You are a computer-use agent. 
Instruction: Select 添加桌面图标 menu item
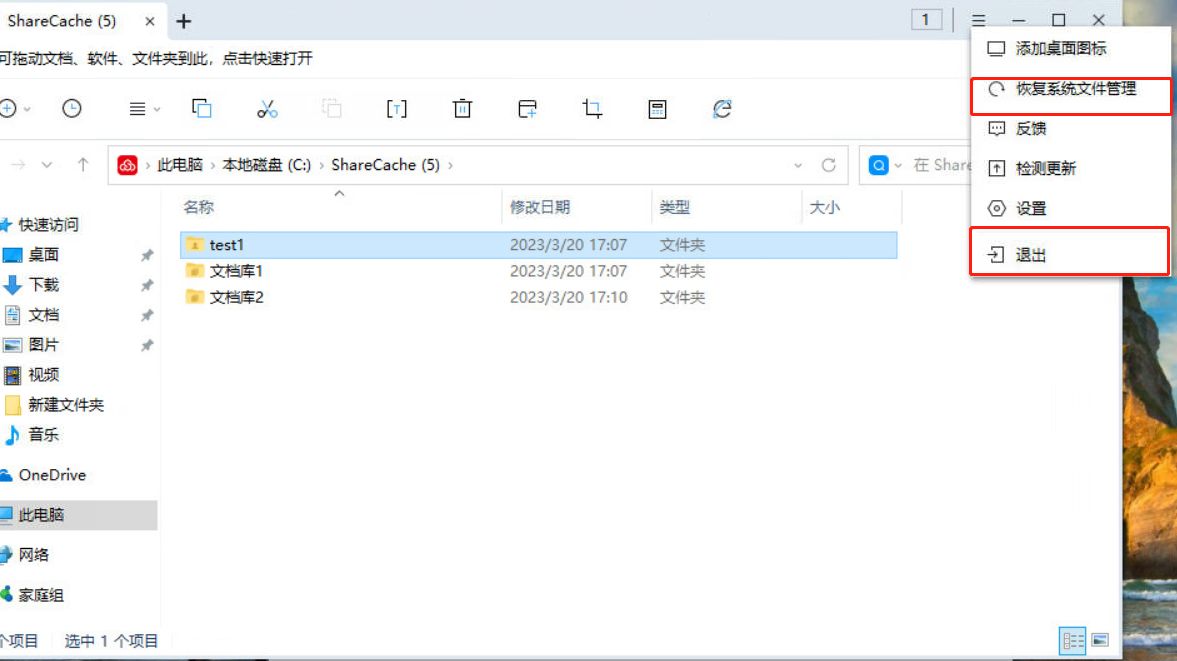coord(1070,49)
